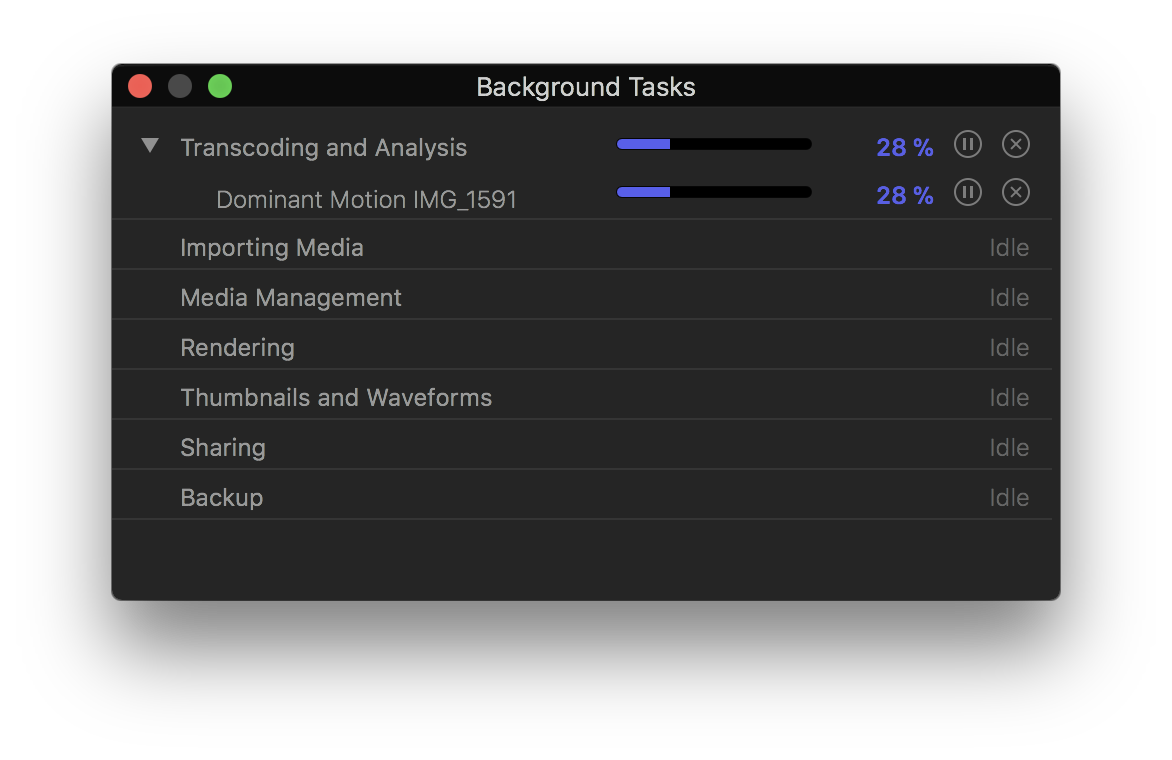The height and width of the screenshot is (760, 1172).
Task: Pause the Transcoding and Analysis task
Action: tap(967, 145)
